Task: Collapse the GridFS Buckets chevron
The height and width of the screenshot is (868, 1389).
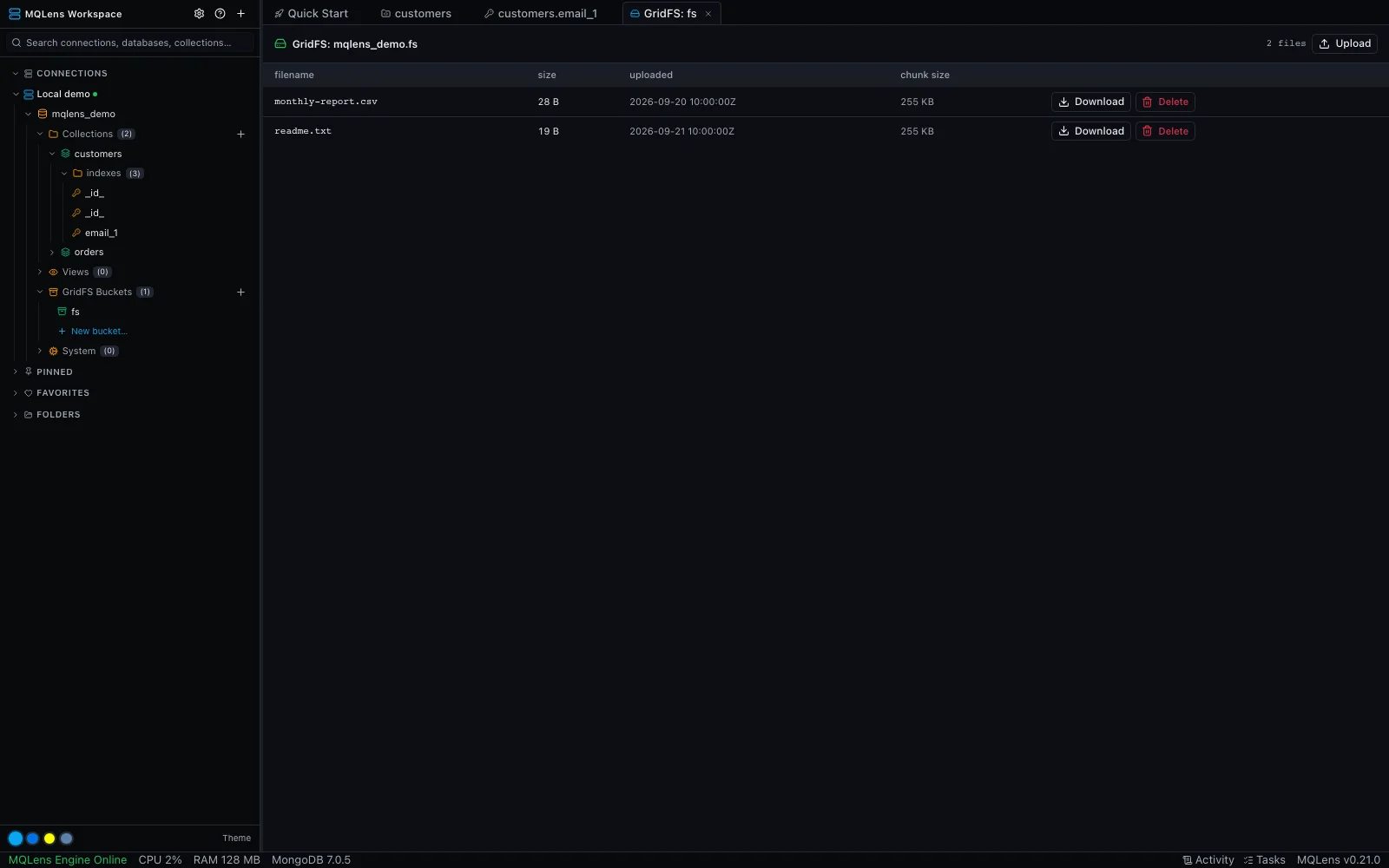Action: click(x=40, y=293)
